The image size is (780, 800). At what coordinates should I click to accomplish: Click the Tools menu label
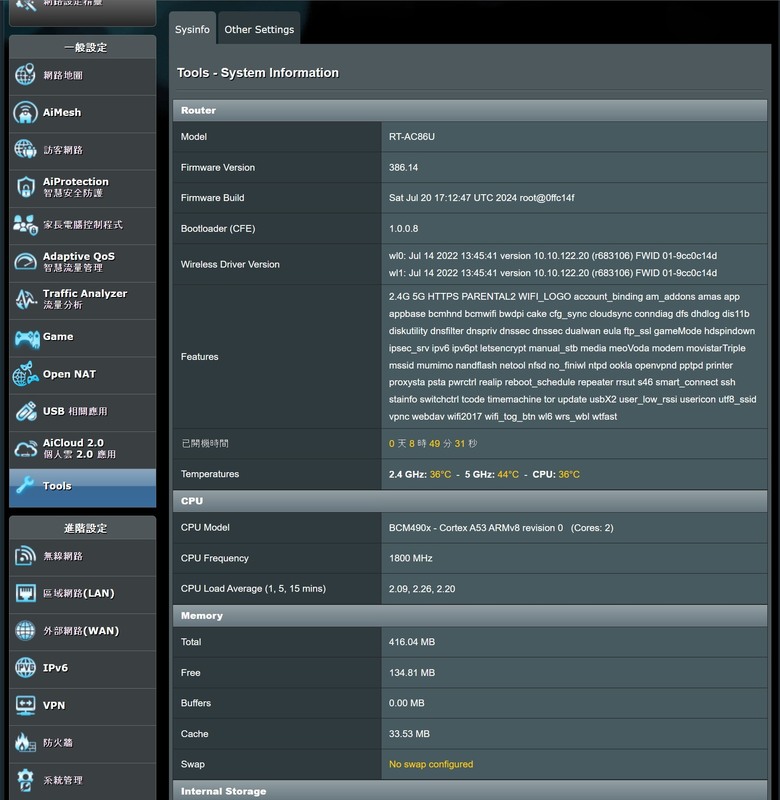coord(57,486)
